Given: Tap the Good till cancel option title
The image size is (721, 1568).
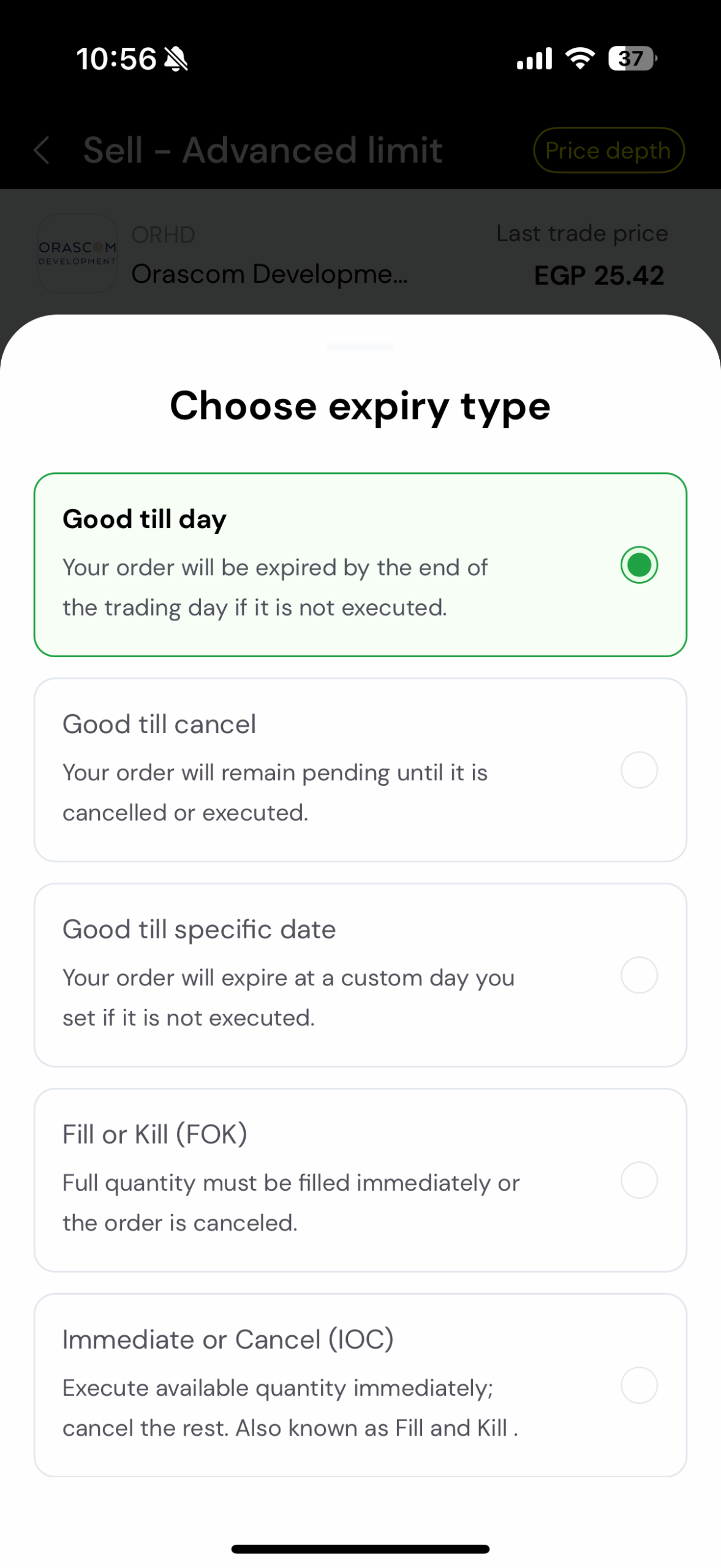Looking at the screenshot, I should coord(159,724).
